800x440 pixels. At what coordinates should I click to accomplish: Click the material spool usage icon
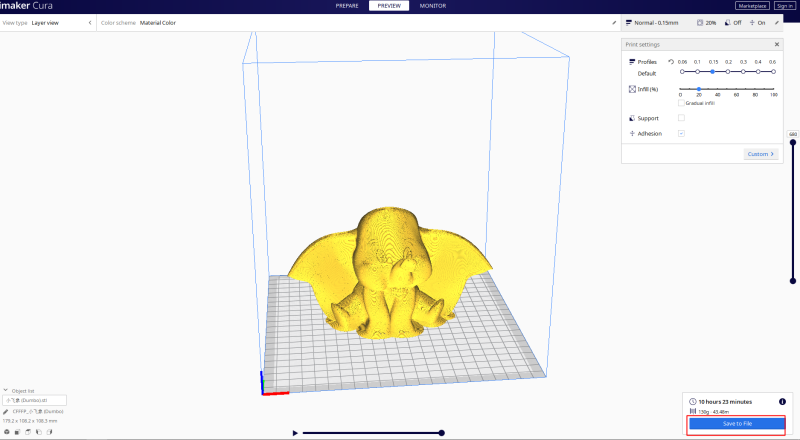693,411
